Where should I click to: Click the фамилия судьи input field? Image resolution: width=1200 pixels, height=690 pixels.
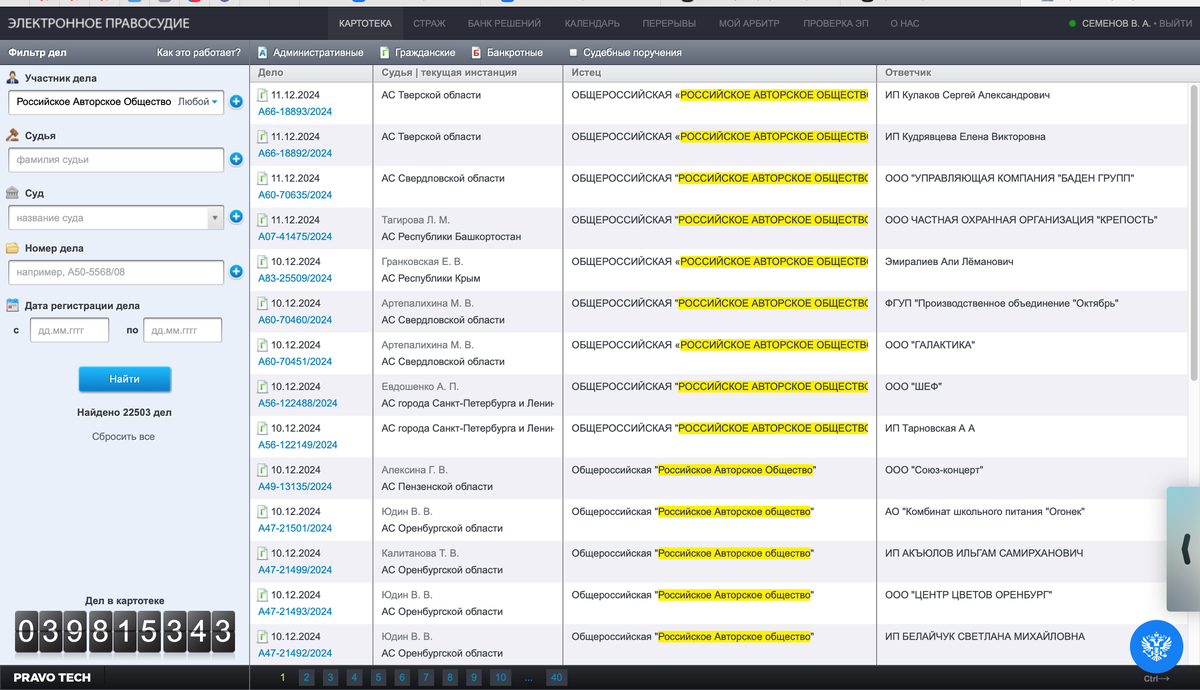point(116,160)
